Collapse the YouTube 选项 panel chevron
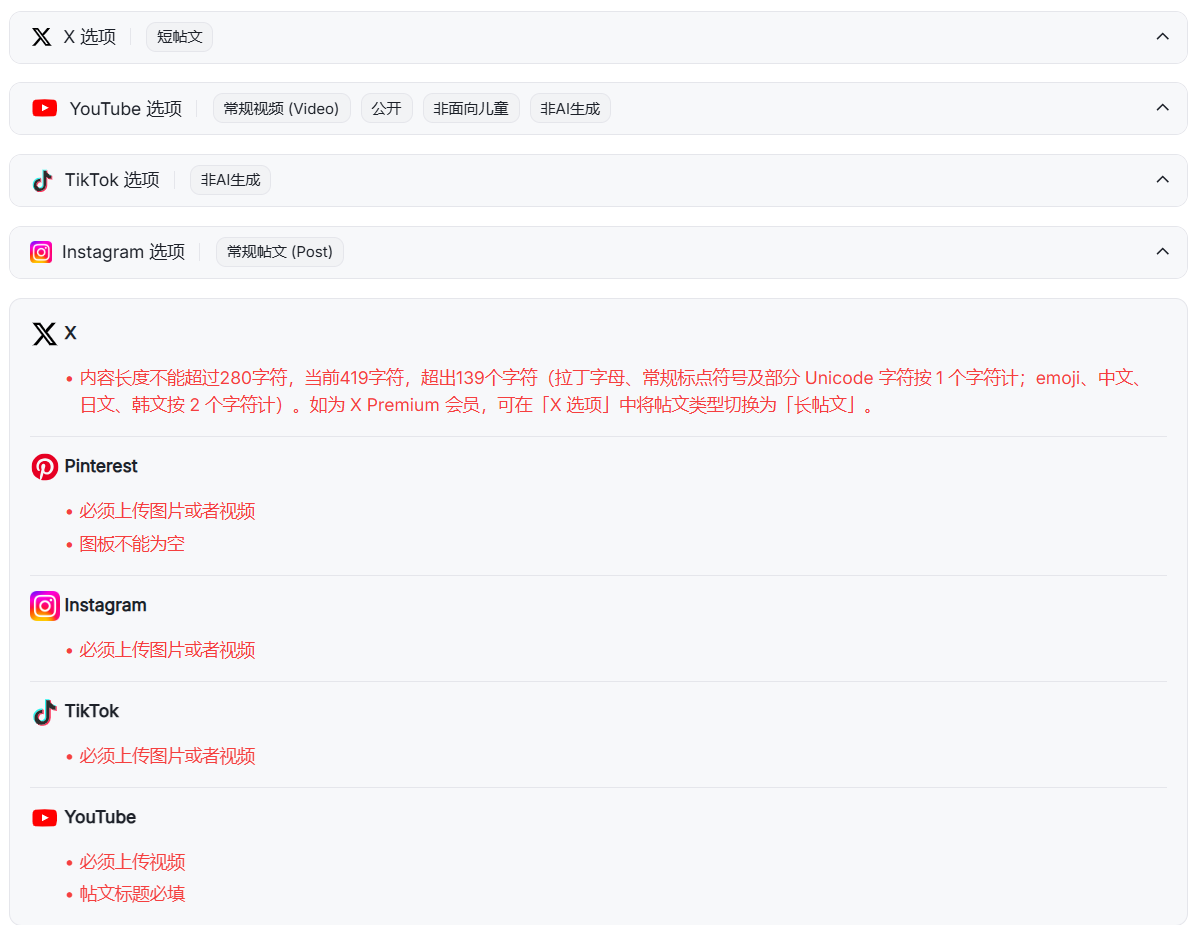The height and width of the screenshot is (928, 1197). pyautogui.click(x=1162, y=108)
